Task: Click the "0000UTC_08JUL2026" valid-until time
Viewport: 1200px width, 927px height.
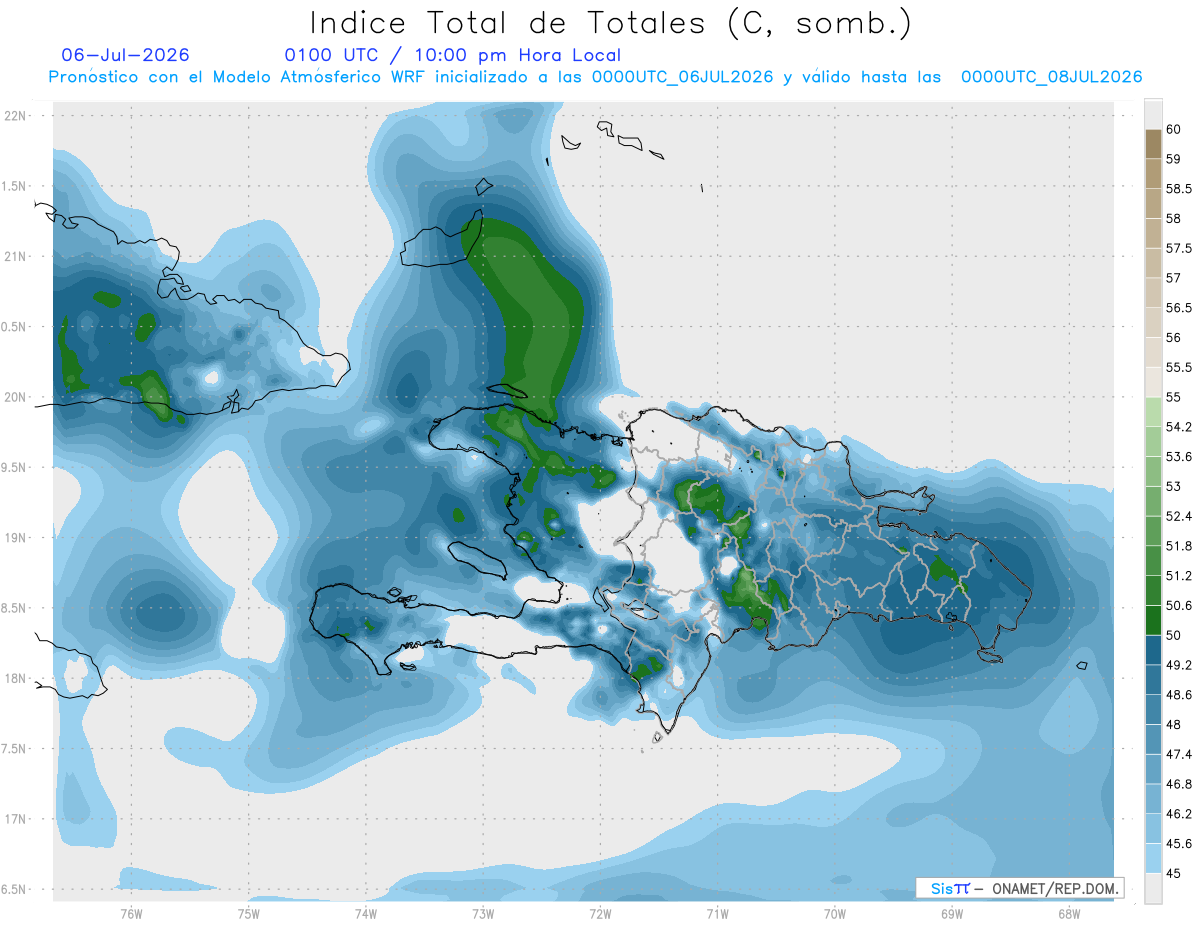Action: tap(1052, 77)
